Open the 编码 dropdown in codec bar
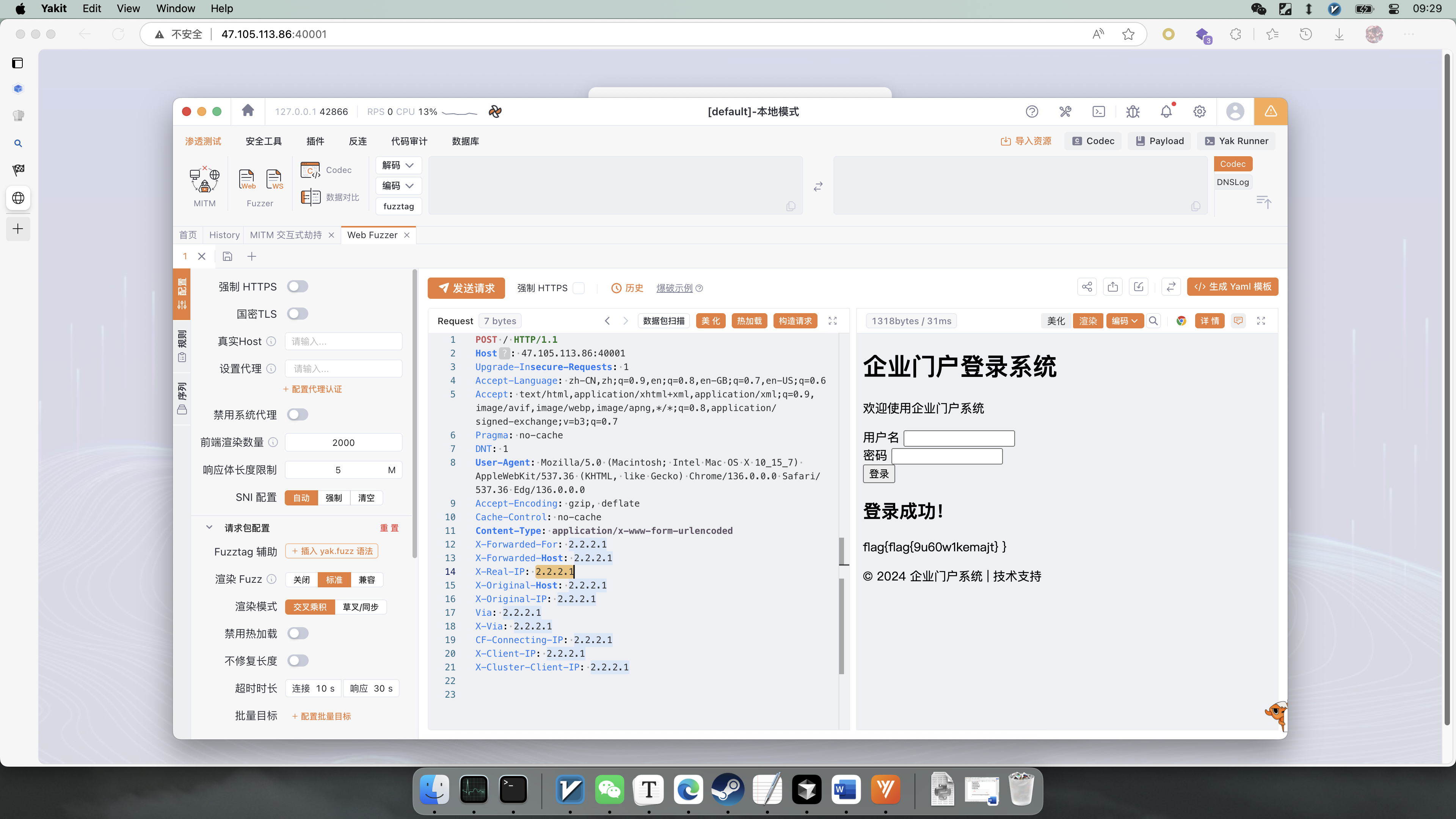Image resolution: width=1456 pixels, height=819 pixels. click(x=399, y=185)
